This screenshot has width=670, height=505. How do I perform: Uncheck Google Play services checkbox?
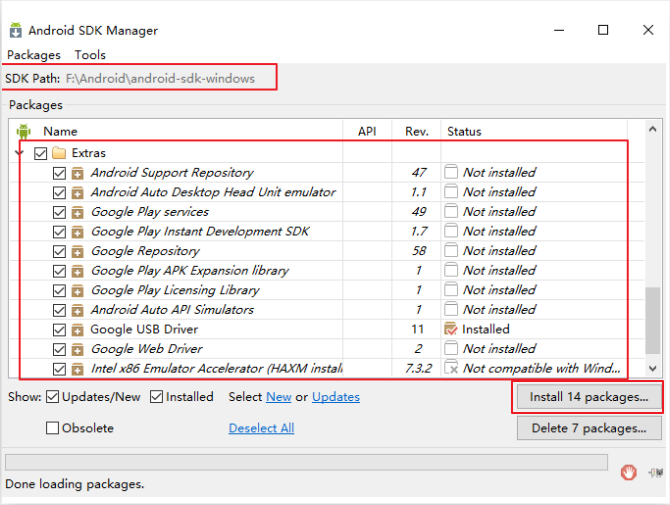(59, 212)
